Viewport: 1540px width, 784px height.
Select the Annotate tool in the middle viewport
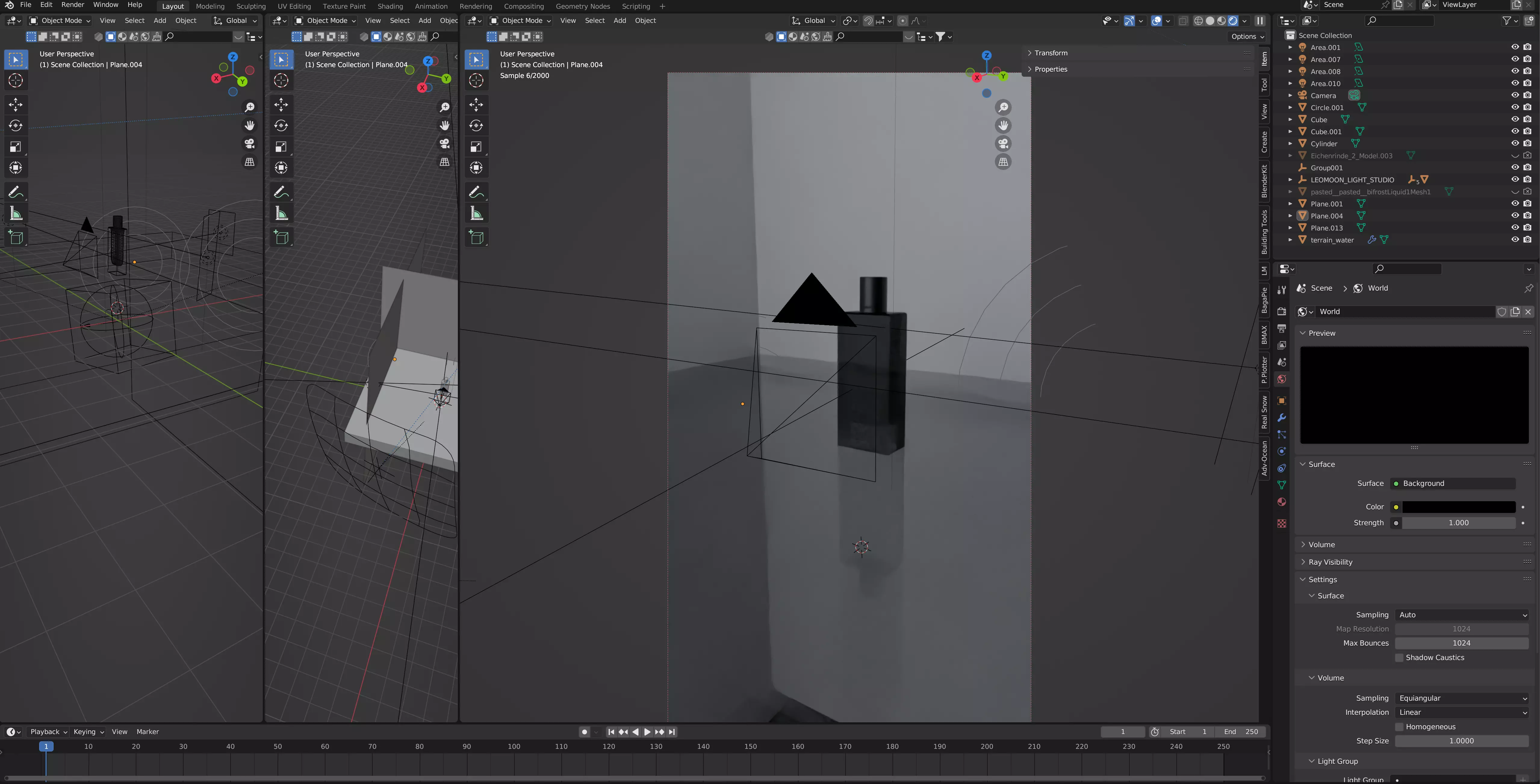pos(281,193)
